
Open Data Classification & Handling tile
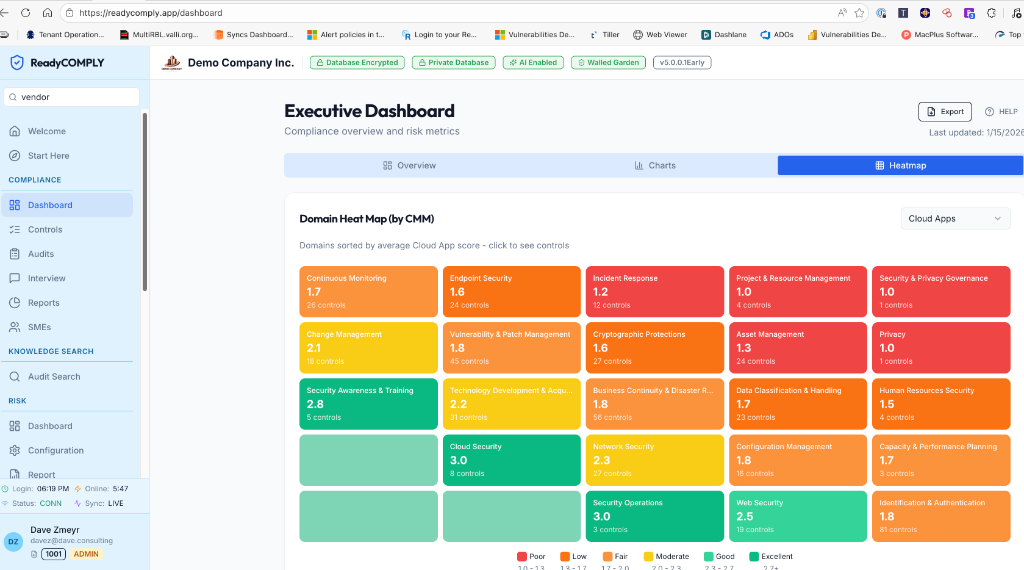[x=798, y=404]
